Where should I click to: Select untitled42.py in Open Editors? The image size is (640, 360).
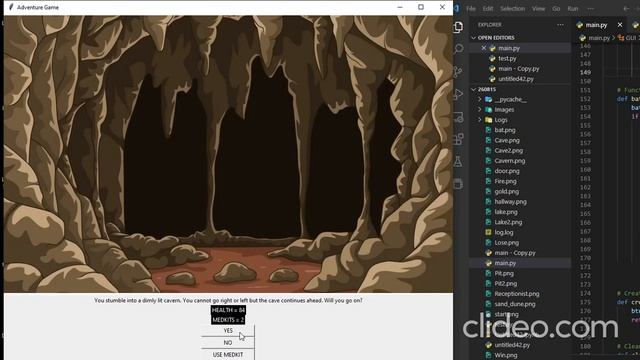click(516, 79)
